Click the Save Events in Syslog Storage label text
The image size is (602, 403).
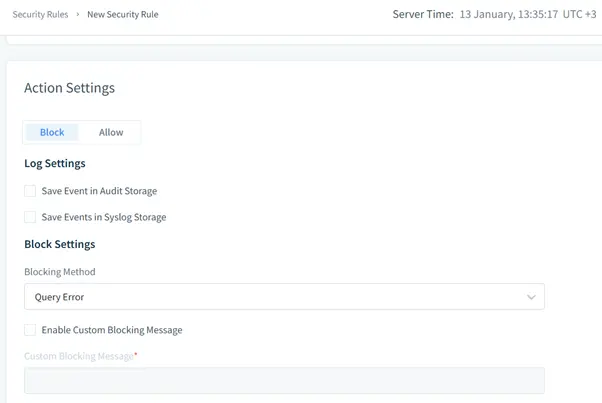coord(104,217)
